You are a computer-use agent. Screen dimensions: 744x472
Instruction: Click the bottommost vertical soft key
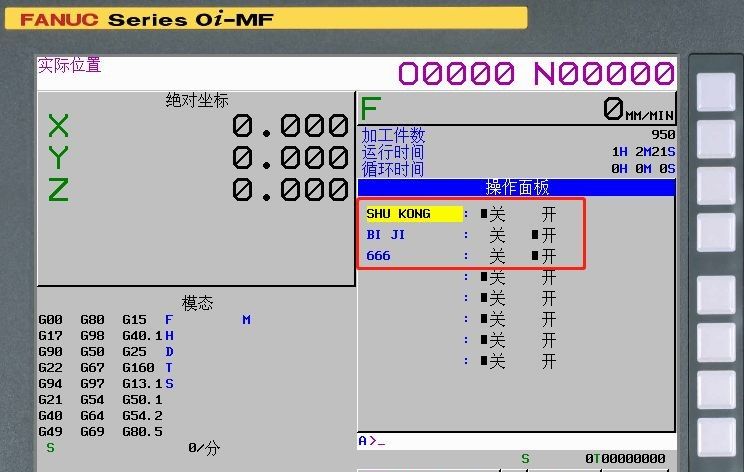(x=716, y=436)
